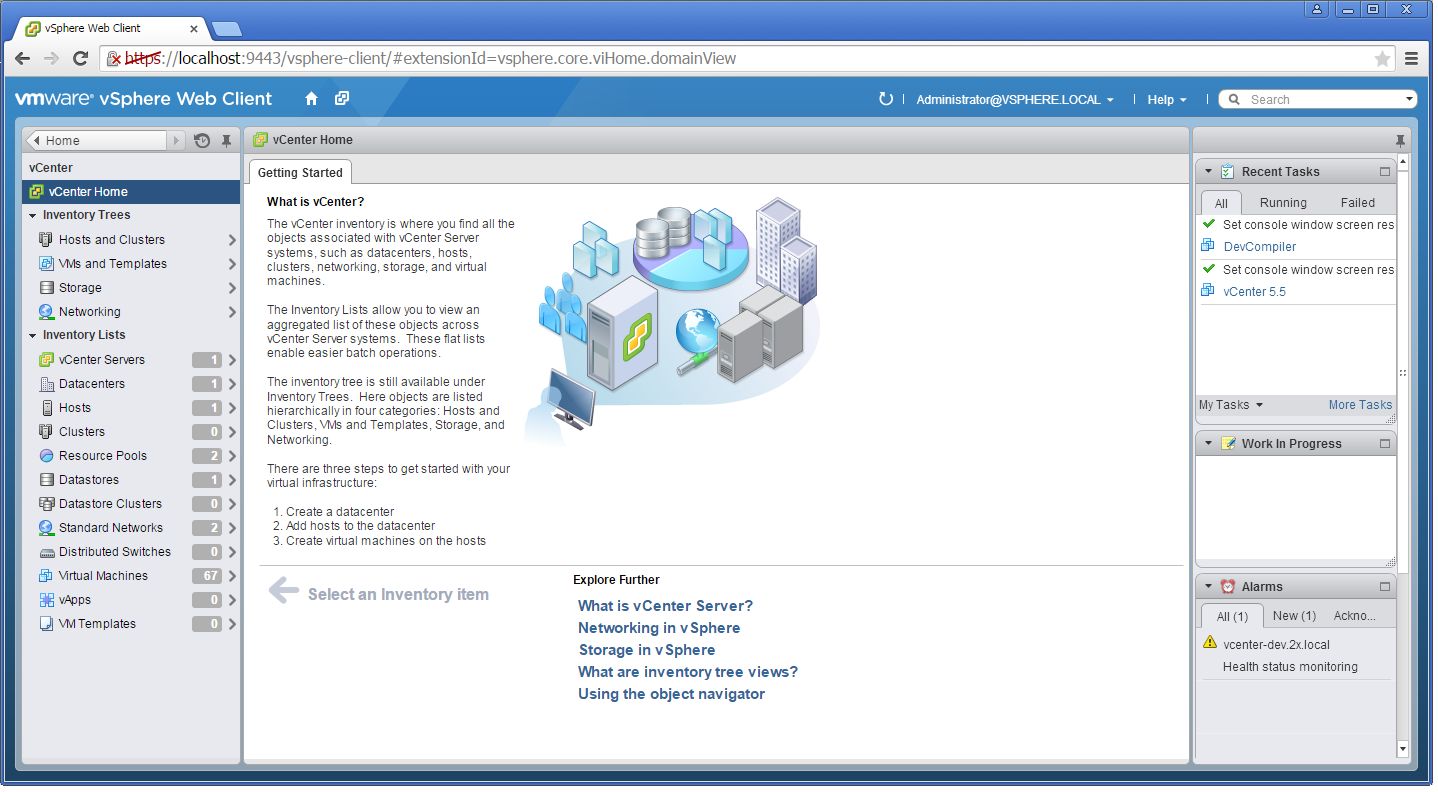Image resolution: width=1438 pixels, height=792 pixels.
Task: Open VM Templates inventory list
Action: tap(131, 624)
